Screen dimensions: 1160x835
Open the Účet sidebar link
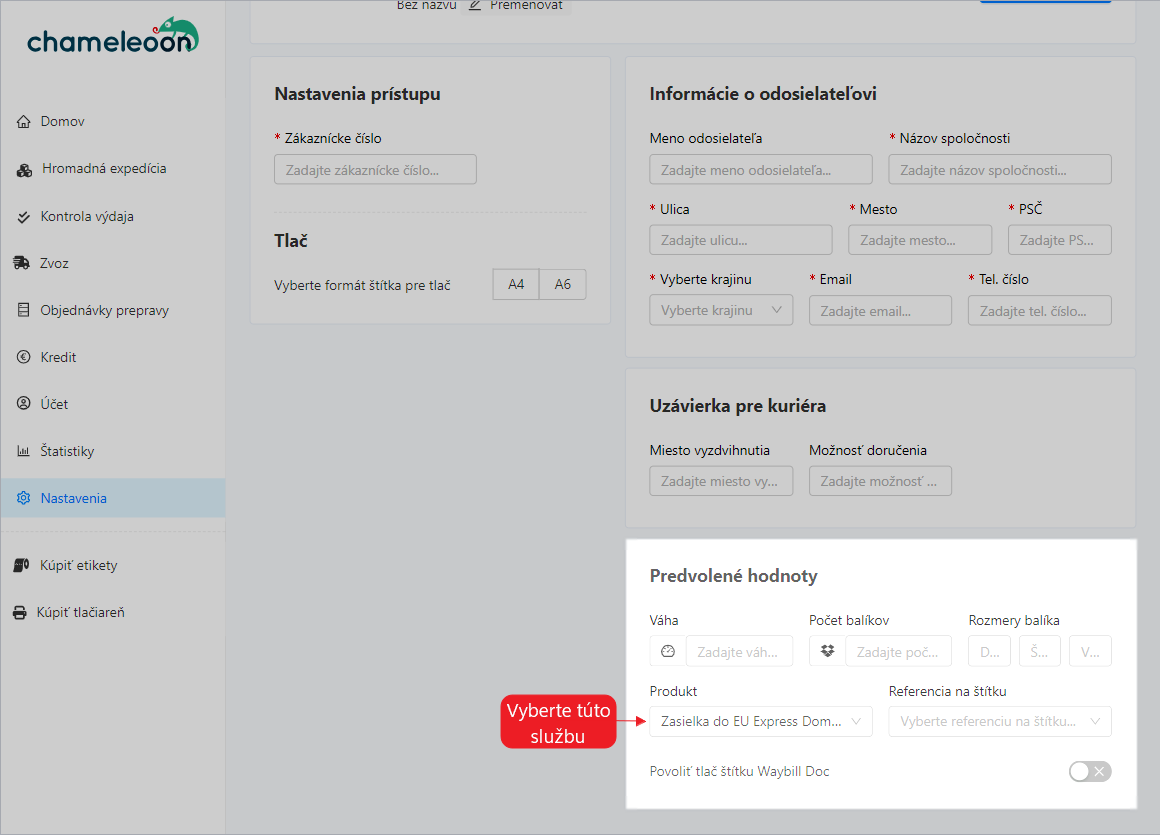[54, 404]
